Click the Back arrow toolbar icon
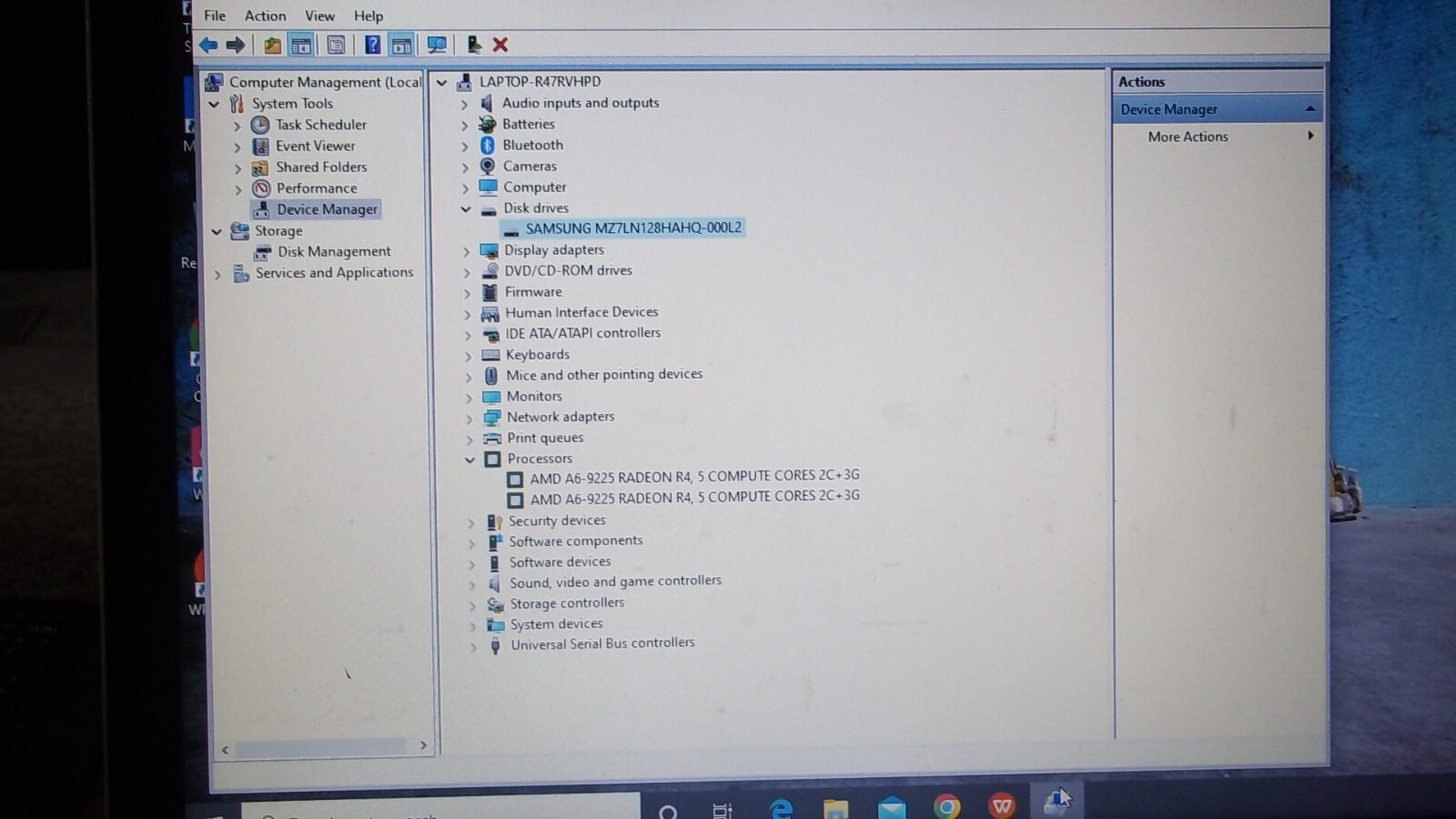This screenshot has width=1456, height=819. tap(208, 45)
